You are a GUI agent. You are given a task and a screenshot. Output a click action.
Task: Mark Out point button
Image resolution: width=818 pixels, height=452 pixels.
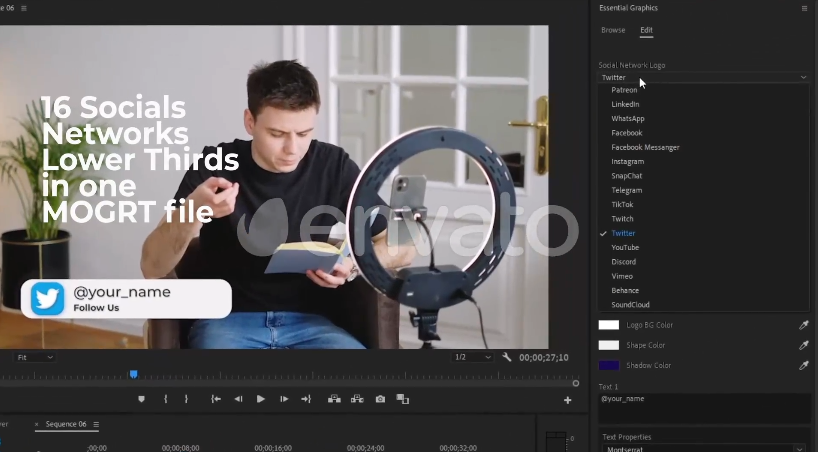[x=186, y=399]
